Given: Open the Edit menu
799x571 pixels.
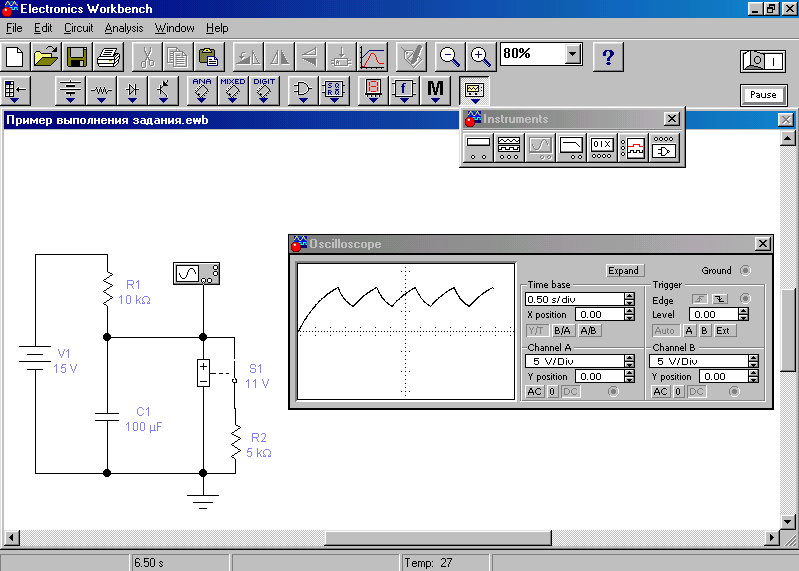Looking at the screenshot, I should click(x=43, y=28).
